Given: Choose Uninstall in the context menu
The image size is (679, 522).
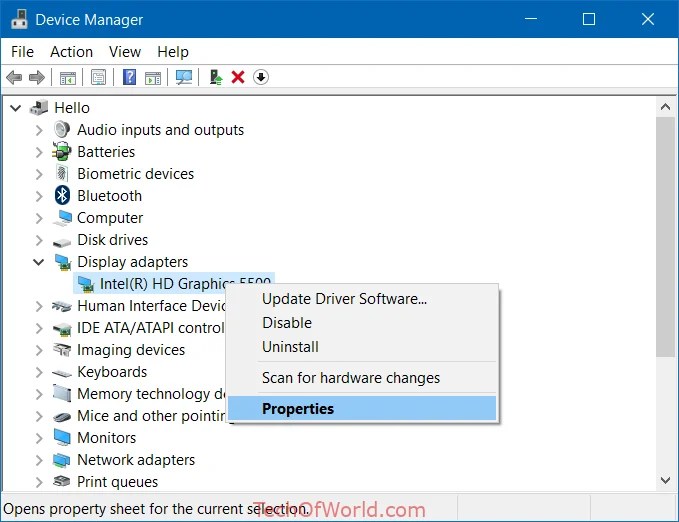Looking at the screenshot, I should 362,347.
